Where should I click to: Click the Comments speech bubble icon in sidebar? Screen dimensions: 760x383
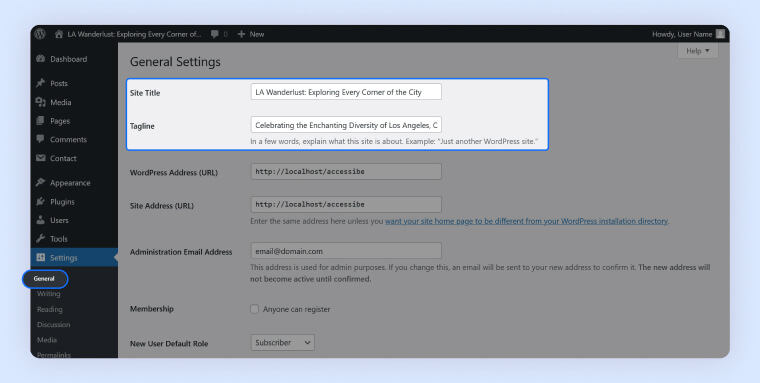(41, 139)
